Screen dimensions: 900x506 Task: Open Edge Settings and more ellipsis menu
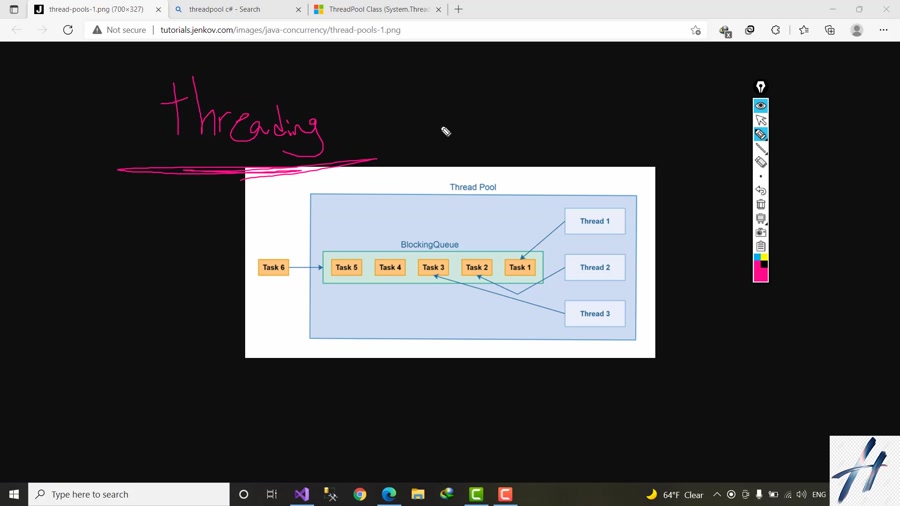click(883, 30)
